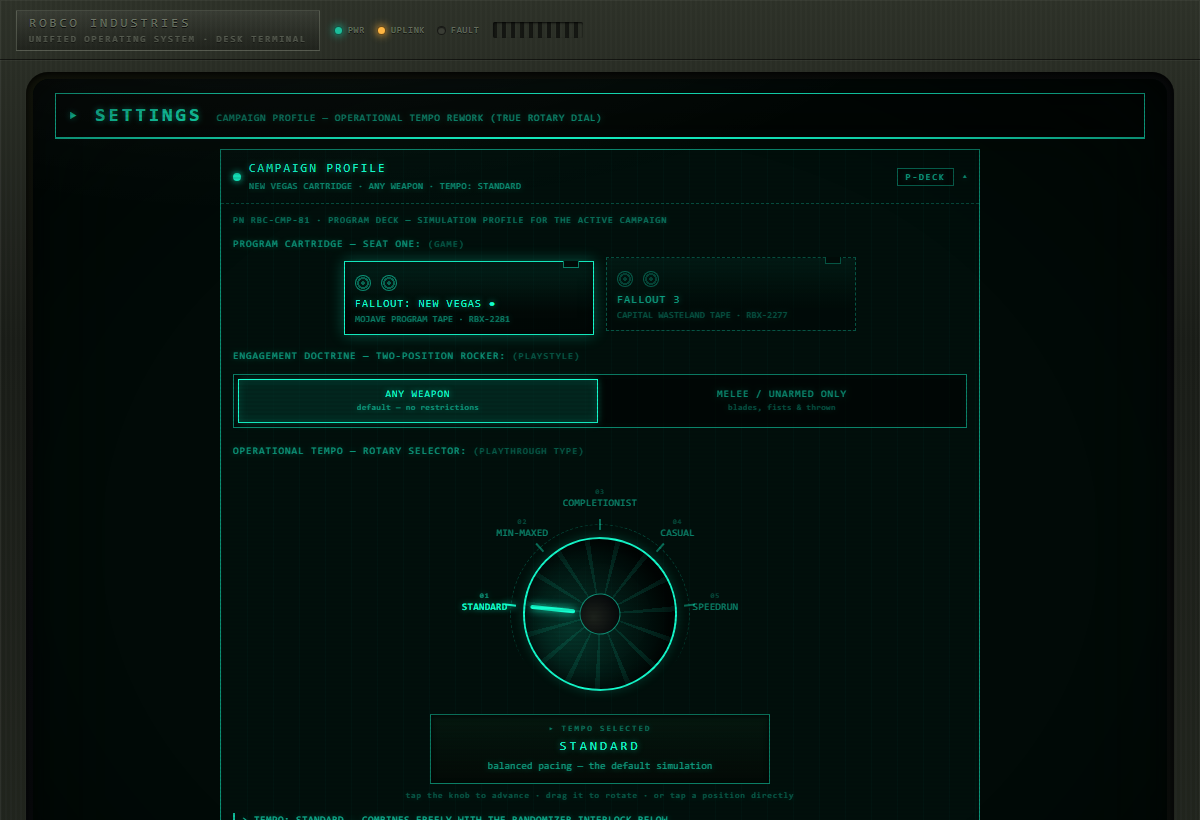Screen dimensions: 1200x820
Task: Click the speaker grille vent on top bar
Action: coord(537,30)
